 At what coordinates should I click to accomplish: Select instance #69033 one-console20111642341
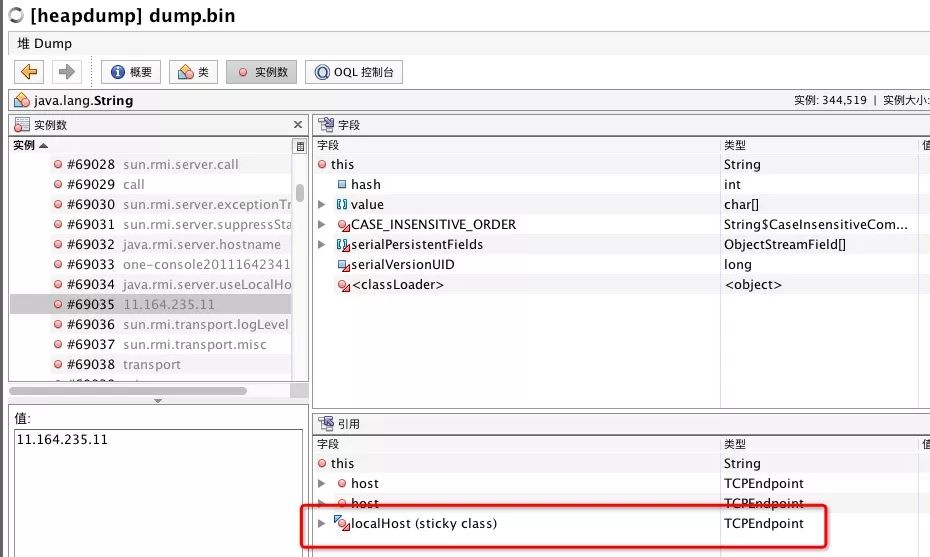point(151,264)
